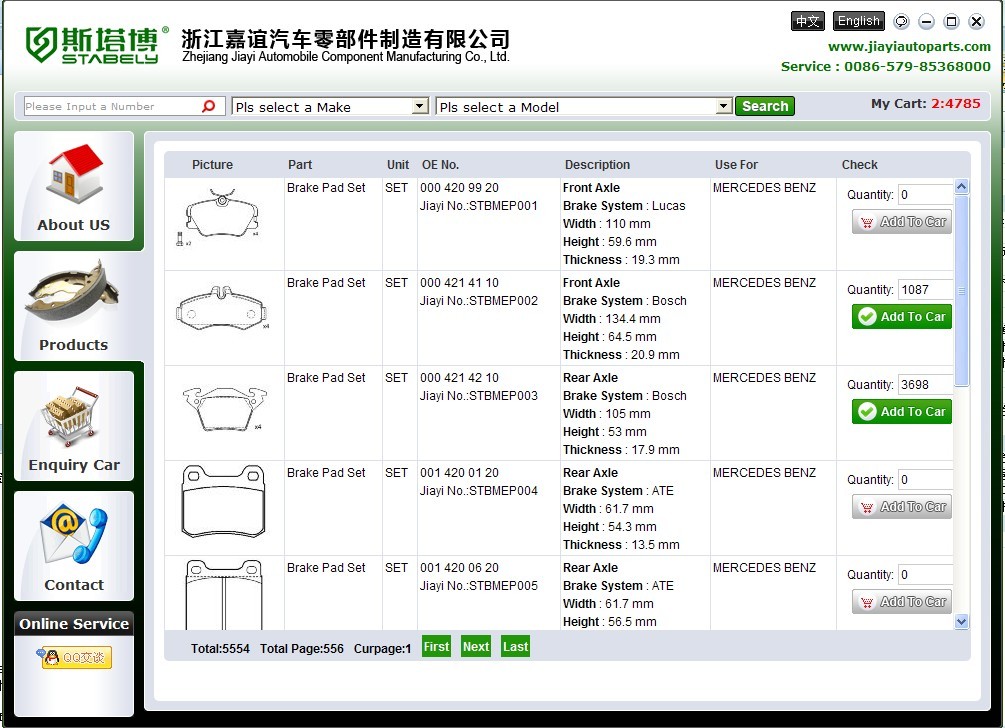Click the Description column header
This screenshot has width=1005, height=728.
point(597,165)
